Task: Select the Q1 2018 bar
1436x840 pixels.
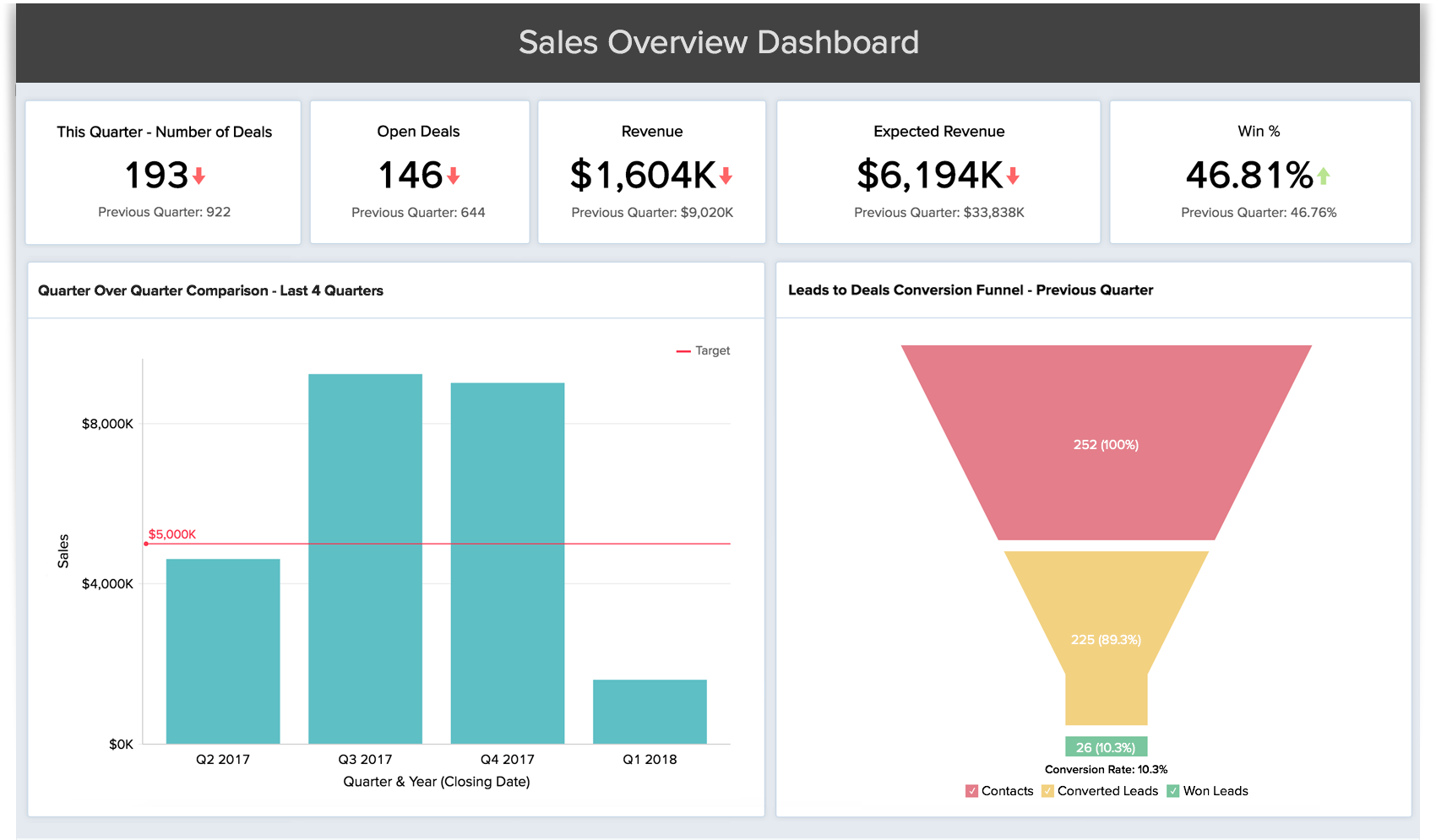Action: coord(650,712)
